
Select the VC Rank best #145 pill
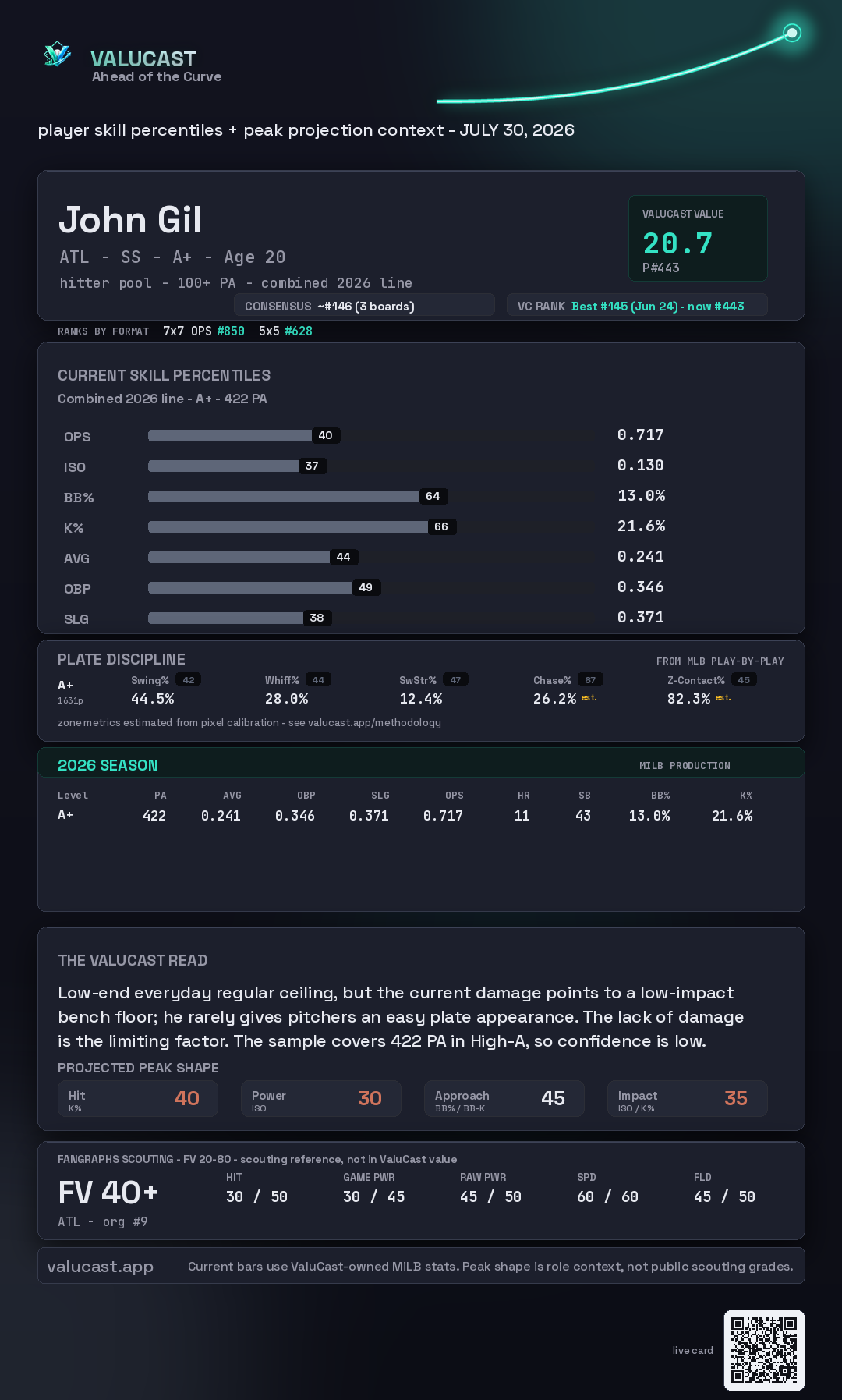click(x=637, y=306)
